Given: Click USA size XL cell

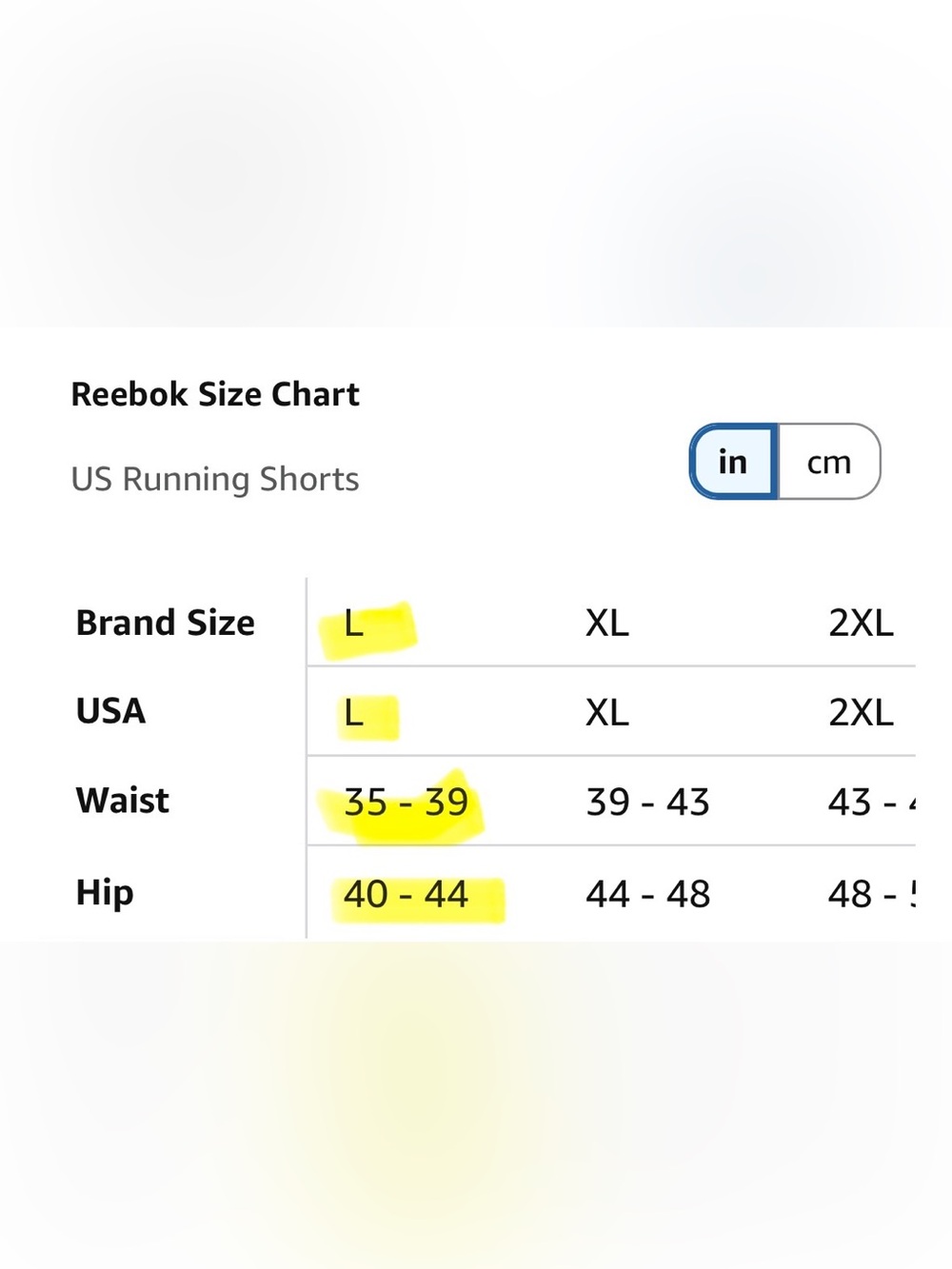Looking at the screenshot, I should tap(607, 712).
